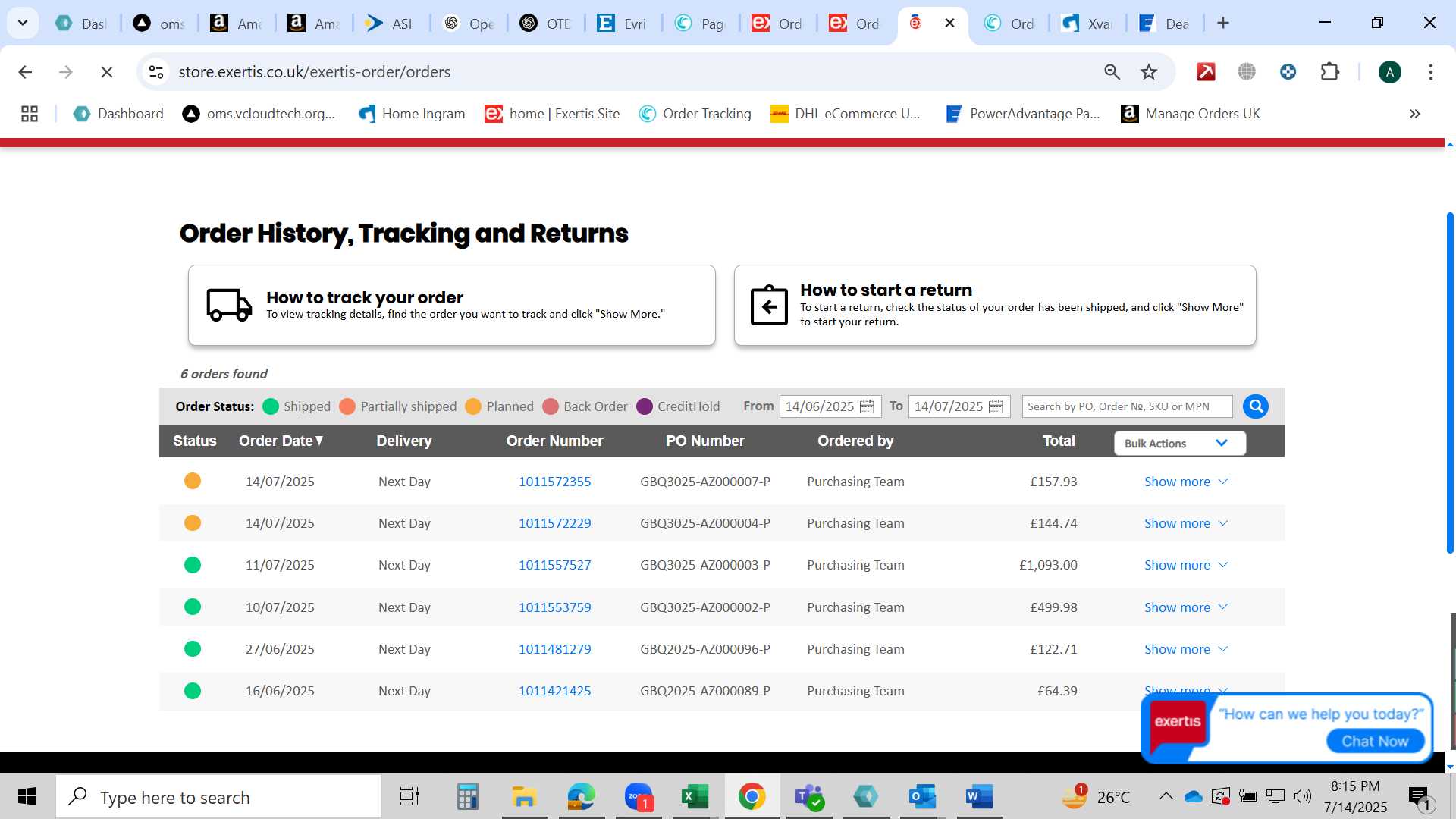
Task: Expand Show more for order 1011481279
Action: (x=1185, y=649)
